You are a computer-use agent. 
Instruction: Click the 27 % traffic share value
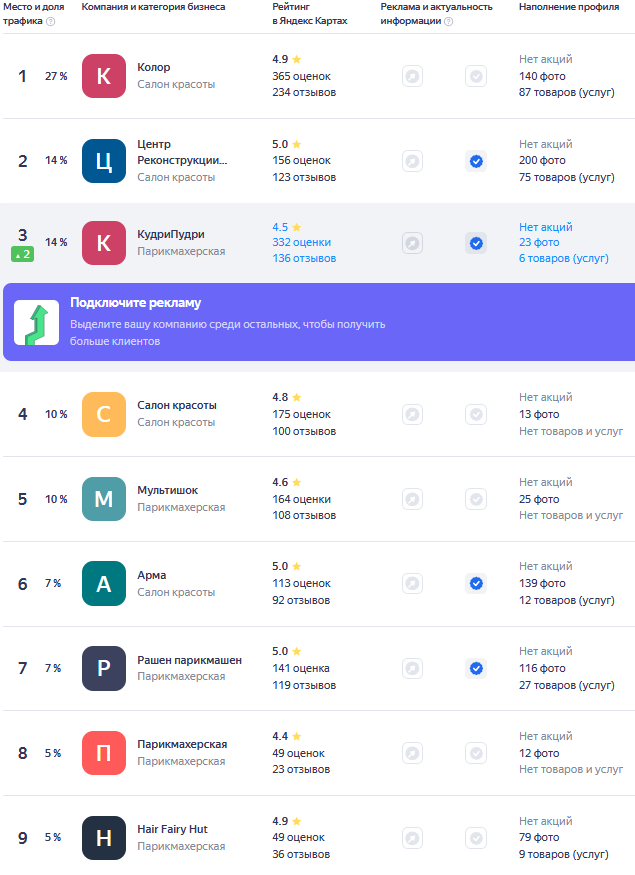[x=56, y=76]
